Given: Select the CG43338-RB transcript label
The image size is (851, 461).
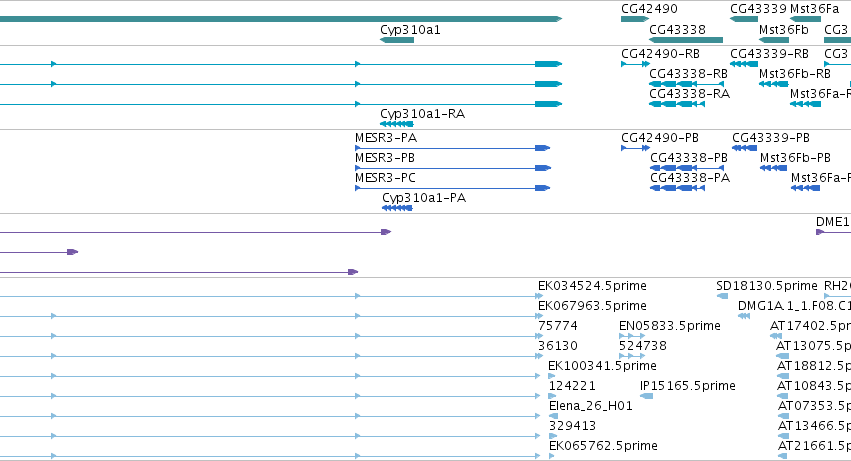Looking at the screenshot, I should tap(688, 73).
